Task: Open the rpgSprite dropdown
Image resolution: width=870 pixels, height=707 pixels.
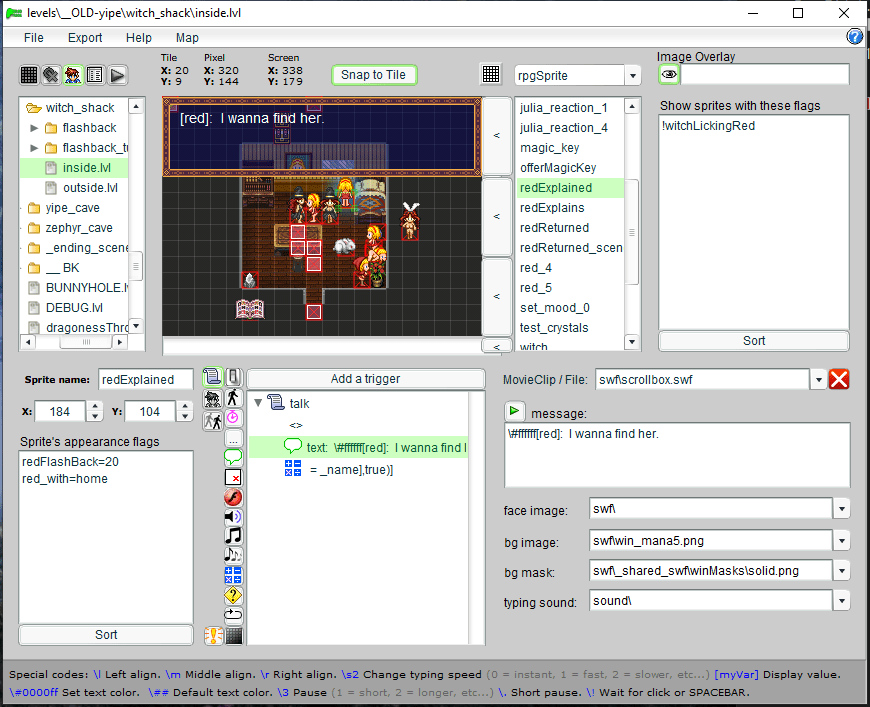Action: 632,76
